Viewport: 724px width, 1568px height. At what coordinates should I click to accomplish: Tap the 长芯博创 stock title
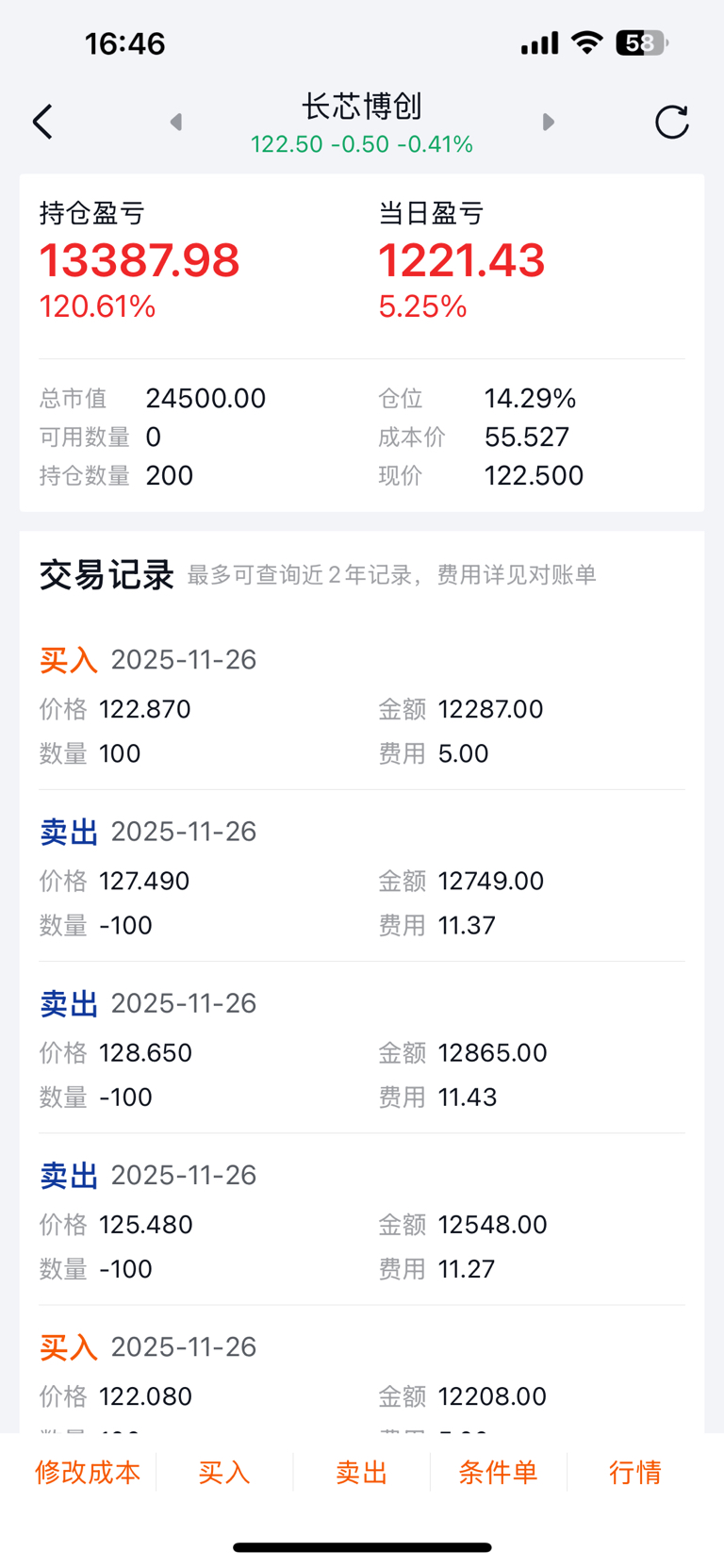(362, 107)
